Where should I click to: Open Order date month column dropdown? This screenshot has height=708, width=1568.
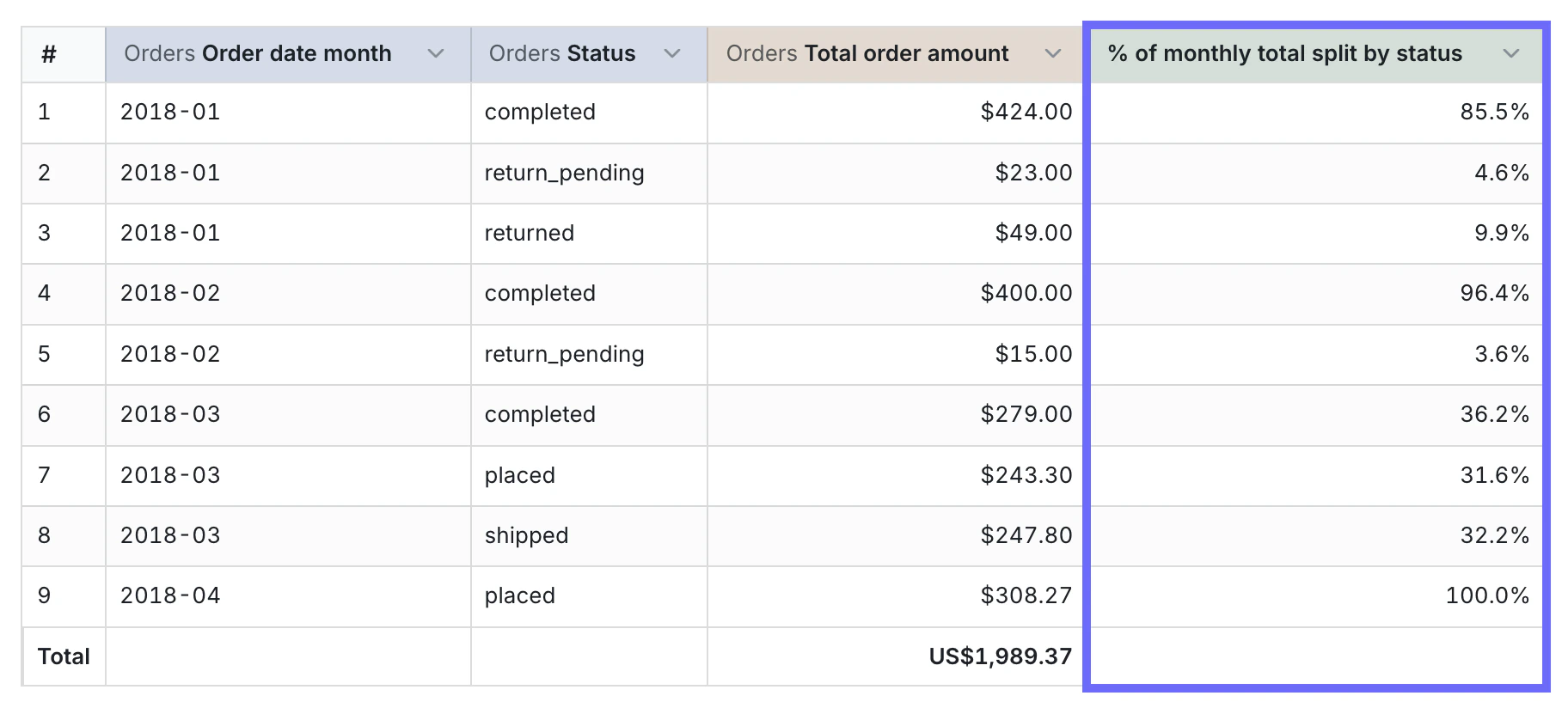click(x=436, y=53)
